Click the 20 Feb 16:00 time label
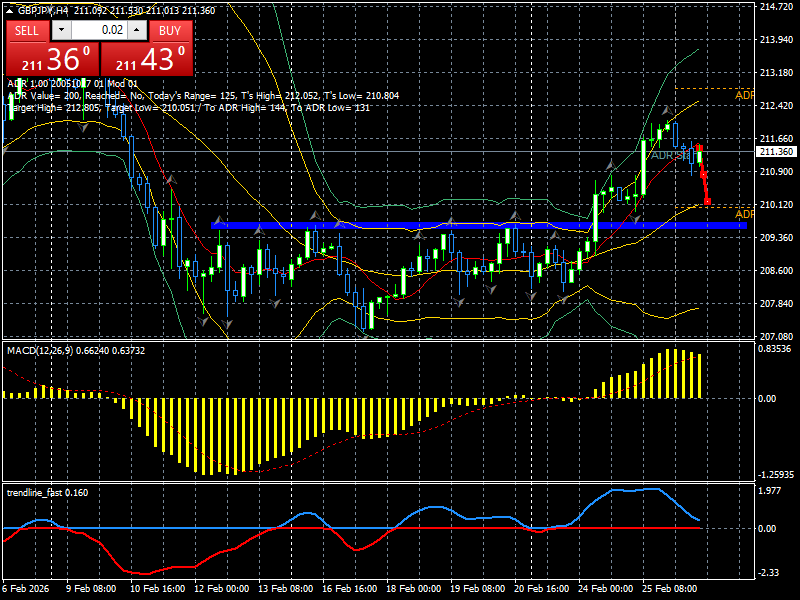Image resolution: width=800 pixels, height=600 pixels. (541, 589)
